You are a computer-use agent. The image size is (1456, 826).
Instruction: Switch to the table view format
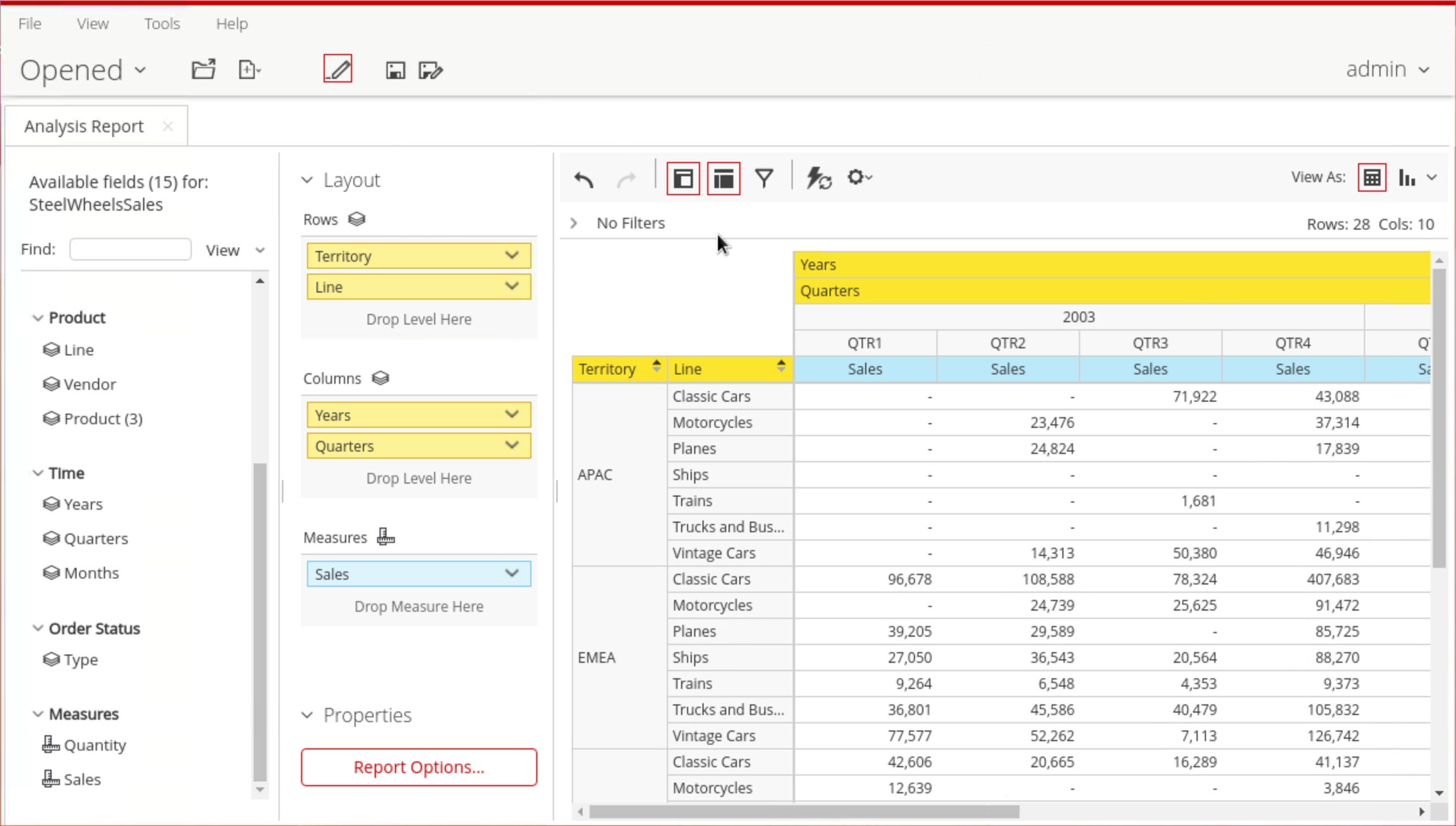pyautogui.click(x=1372, y=178)
